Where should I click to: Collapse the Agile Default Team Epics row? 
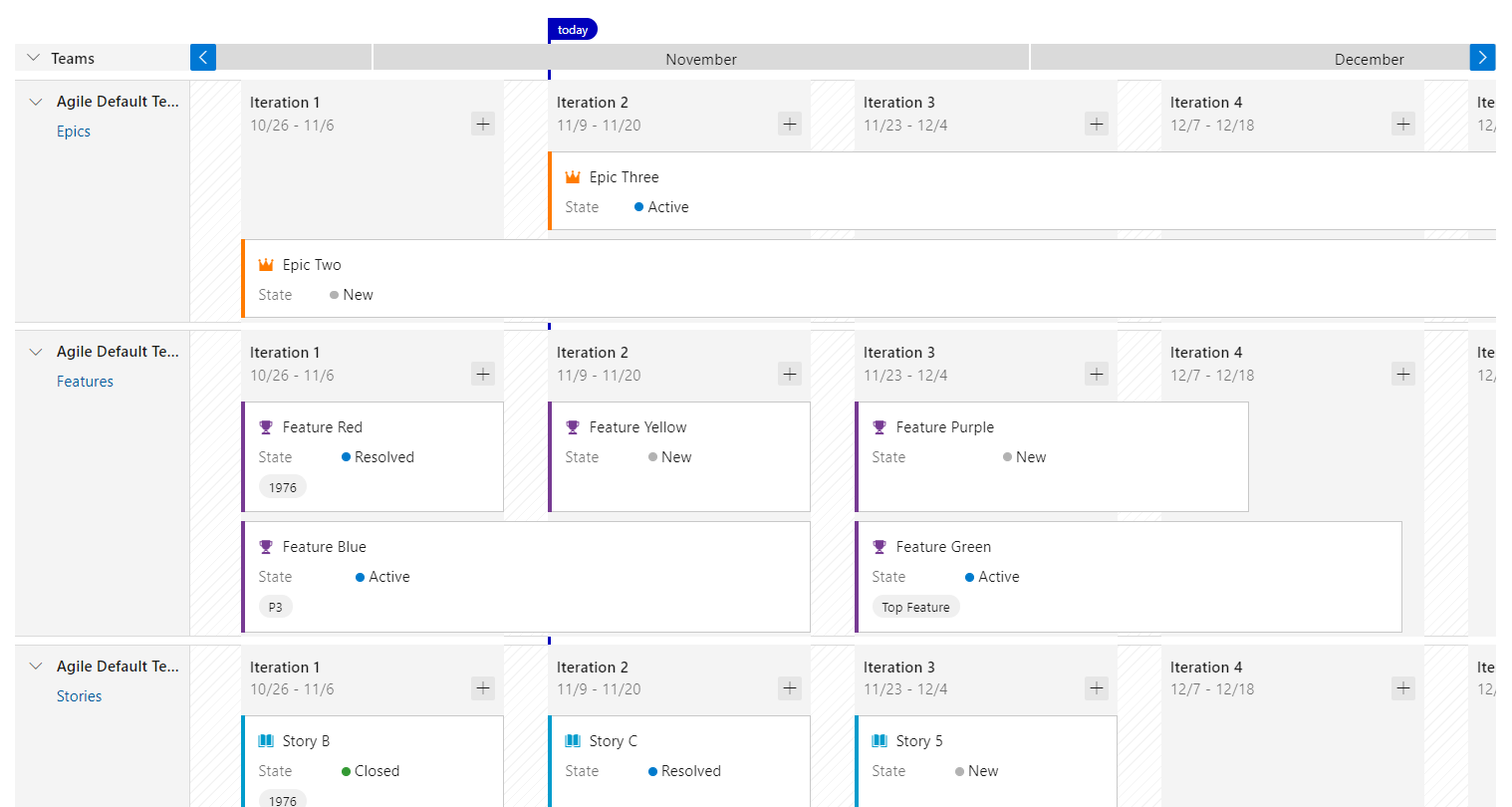[36, 101]
